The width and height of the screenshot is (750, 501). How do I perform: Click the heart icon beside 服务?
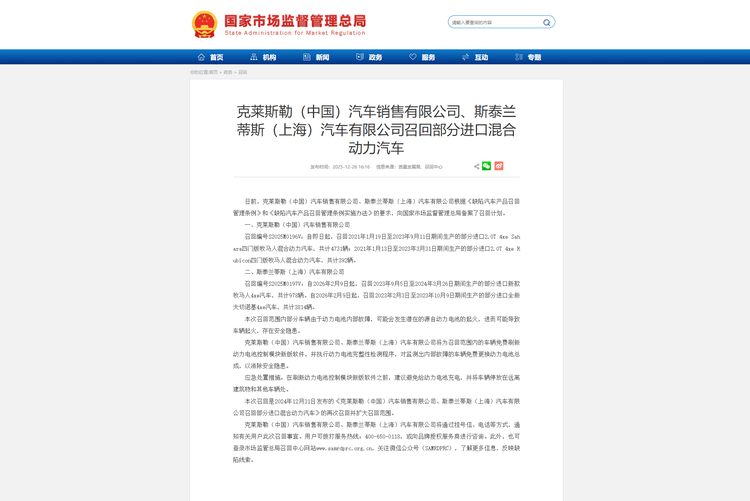tap(413, 57)
